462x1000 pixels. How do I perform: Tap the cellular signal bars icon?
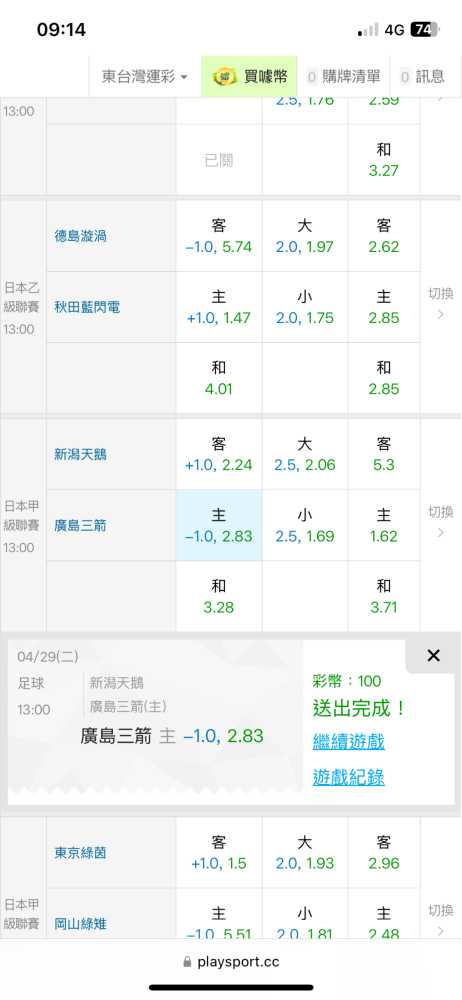click(x=368, y=29)
